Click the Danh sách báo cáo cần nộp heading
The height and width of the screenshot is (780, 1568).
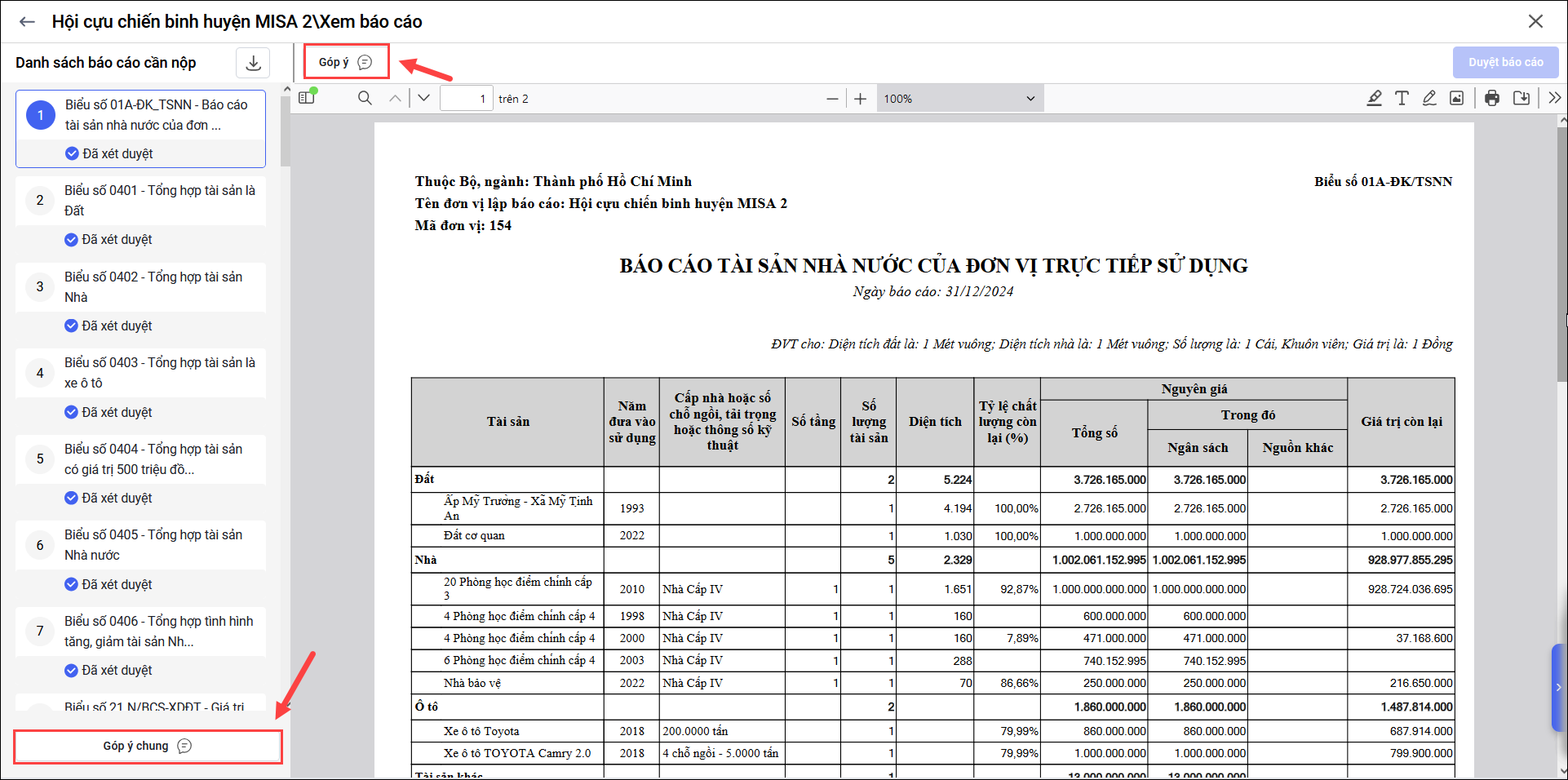tap(106, 63)
